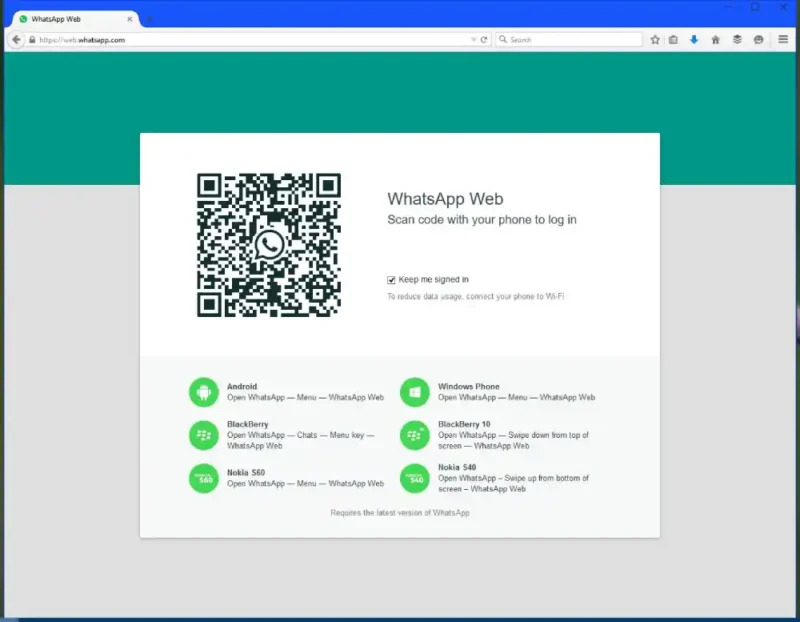Click BlackBerry "Chats — Menu key" instruction

click(x=301, y=440)
